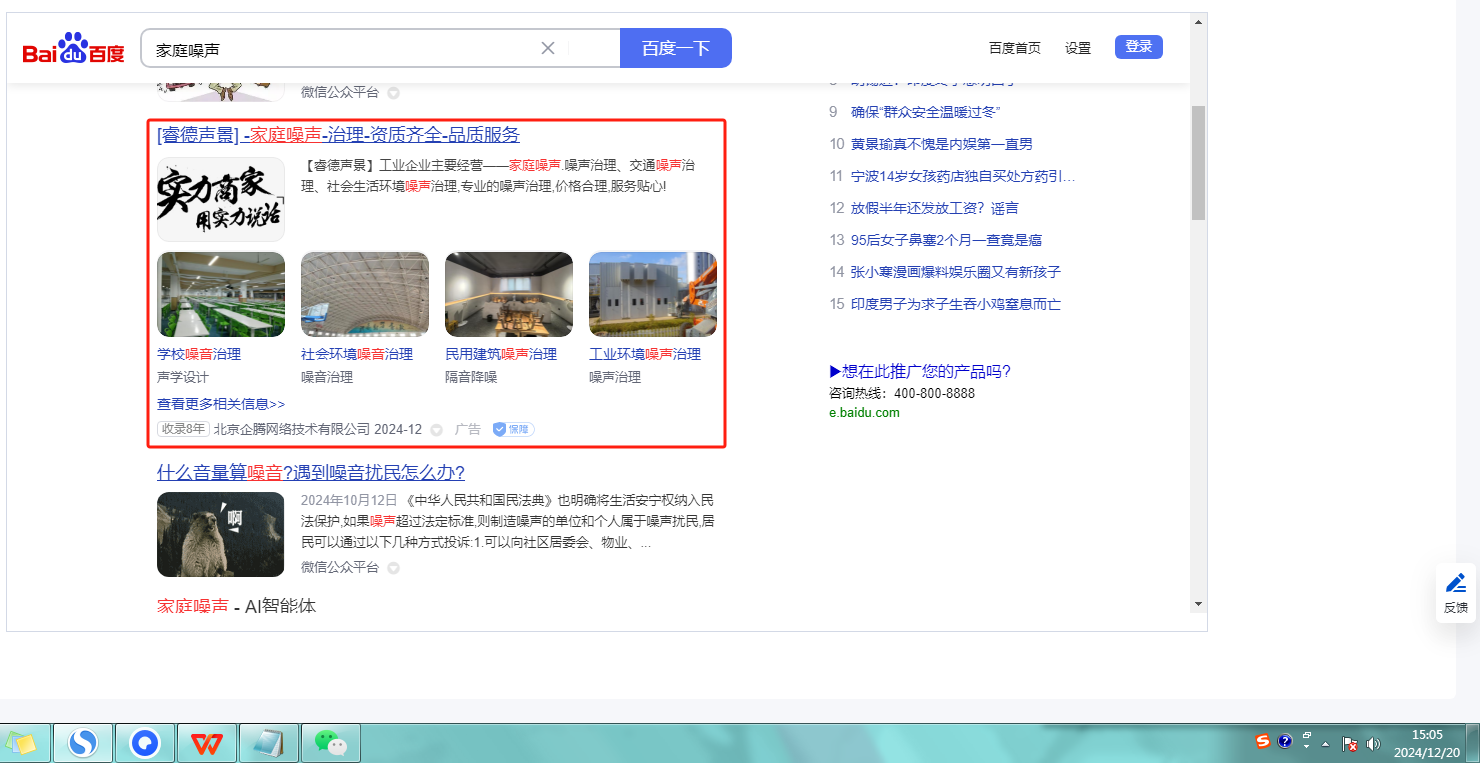
Task: Open the 查看更多相关信息>> link
Action: [x=221, y=404]
